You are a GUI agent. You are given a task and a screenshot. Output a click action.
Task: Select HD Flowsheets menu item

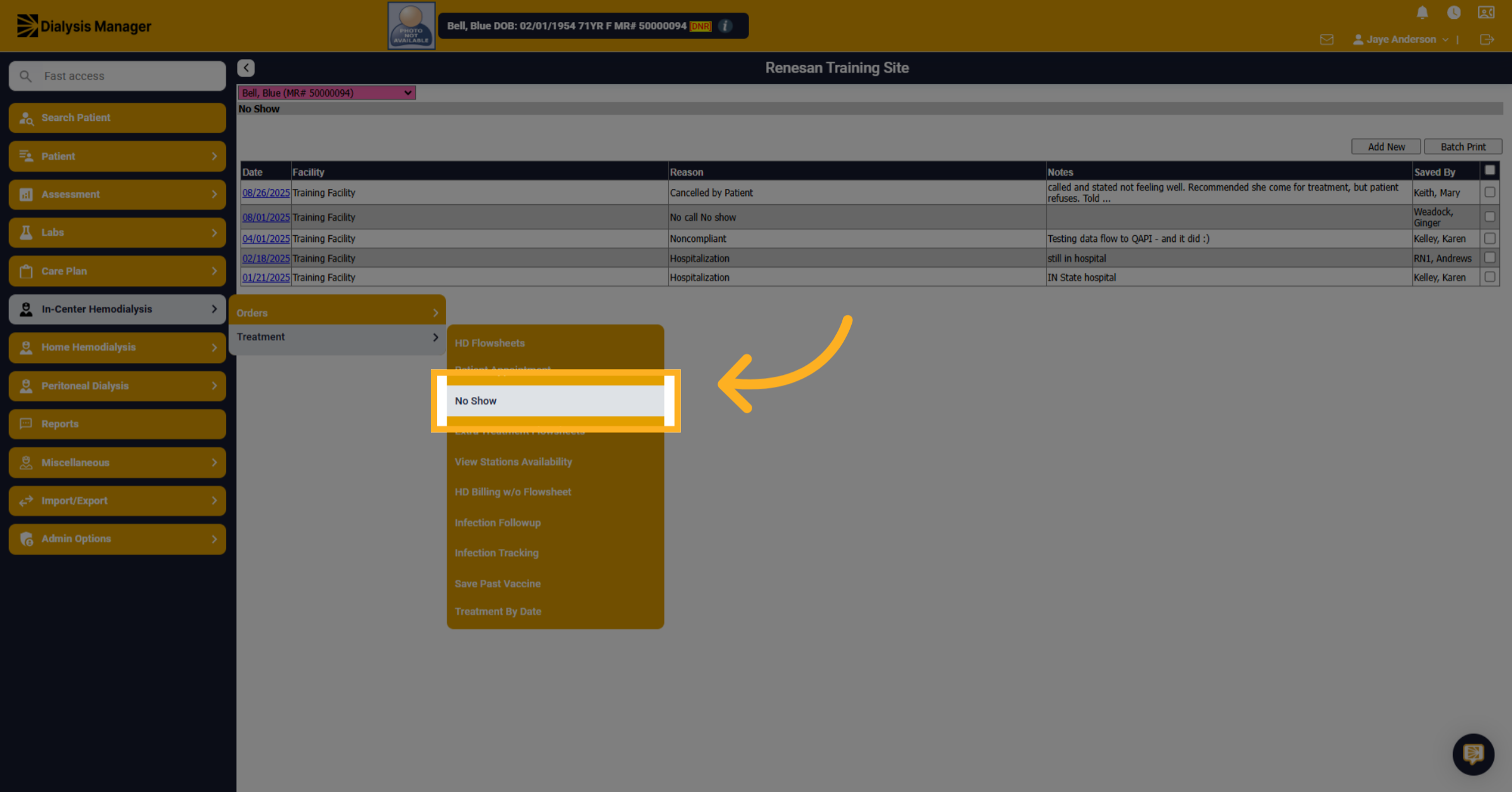[556, 343]
